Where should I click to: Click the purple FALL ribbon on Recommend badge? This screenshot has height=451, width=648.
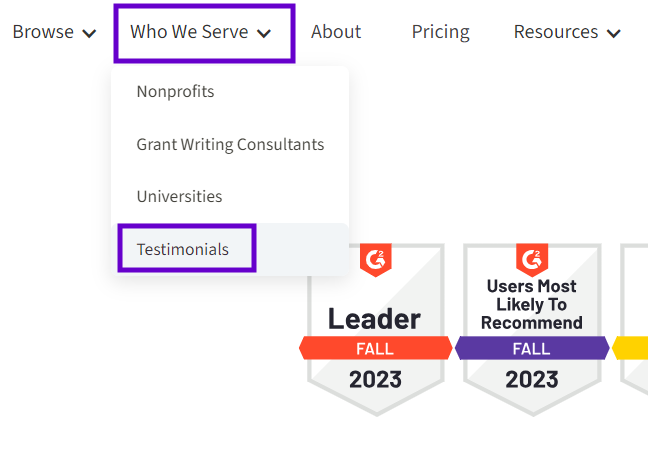click(x=531, y=348)
